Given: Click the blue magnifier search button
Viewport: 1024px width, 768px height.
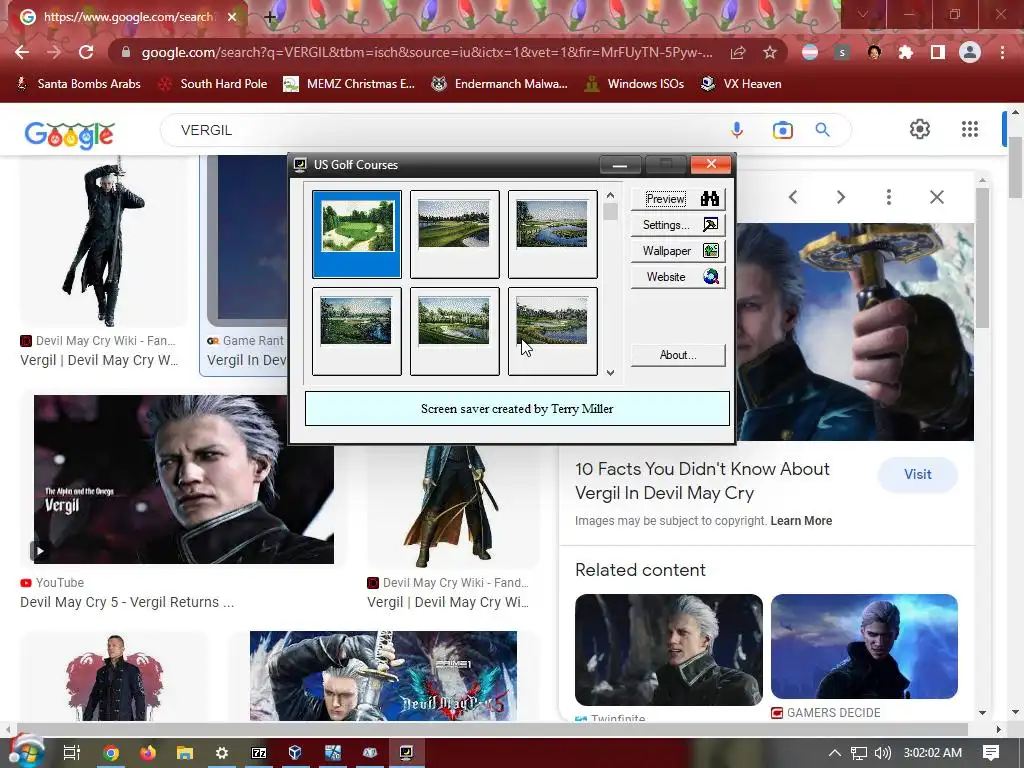Looking at the screenshot, I should pyautogui.click(x=822, y=130).
